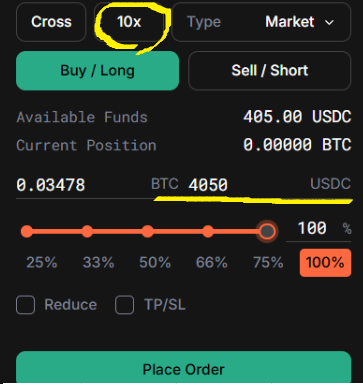363x384 pixels.
Task: Set order size to 75%
Action: pos(268,262)
